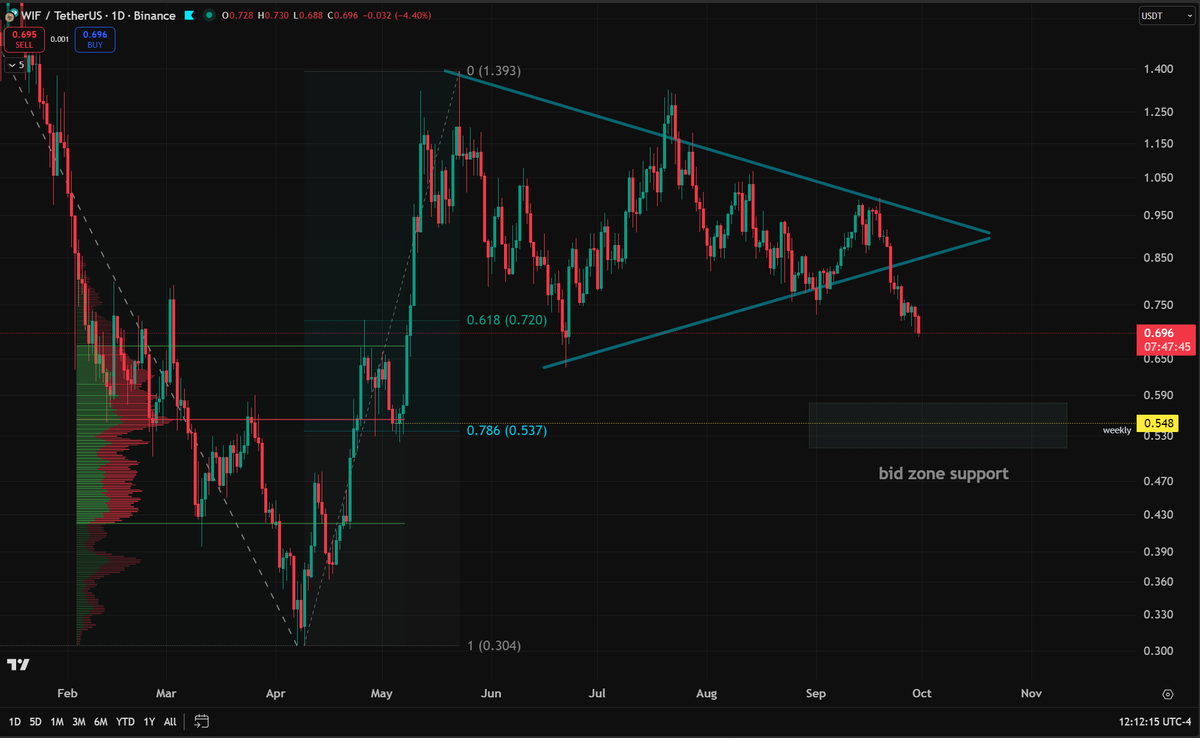Click the Nov date on time axis
This screenshot has height=738, width=1200.
coord(1030,692)
